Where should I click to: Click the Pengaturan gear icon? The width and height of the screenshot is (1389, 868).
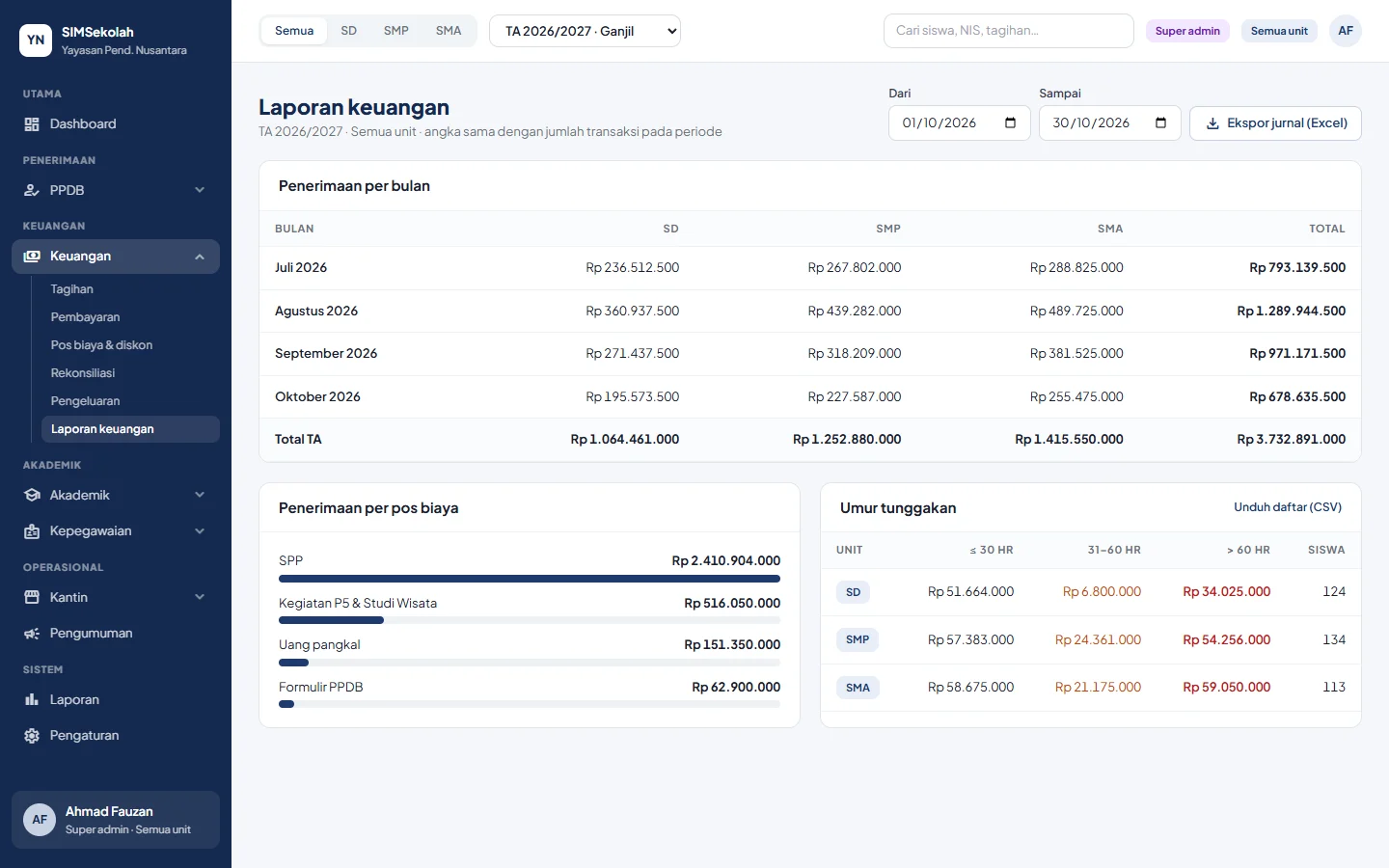tap(32, 736)
